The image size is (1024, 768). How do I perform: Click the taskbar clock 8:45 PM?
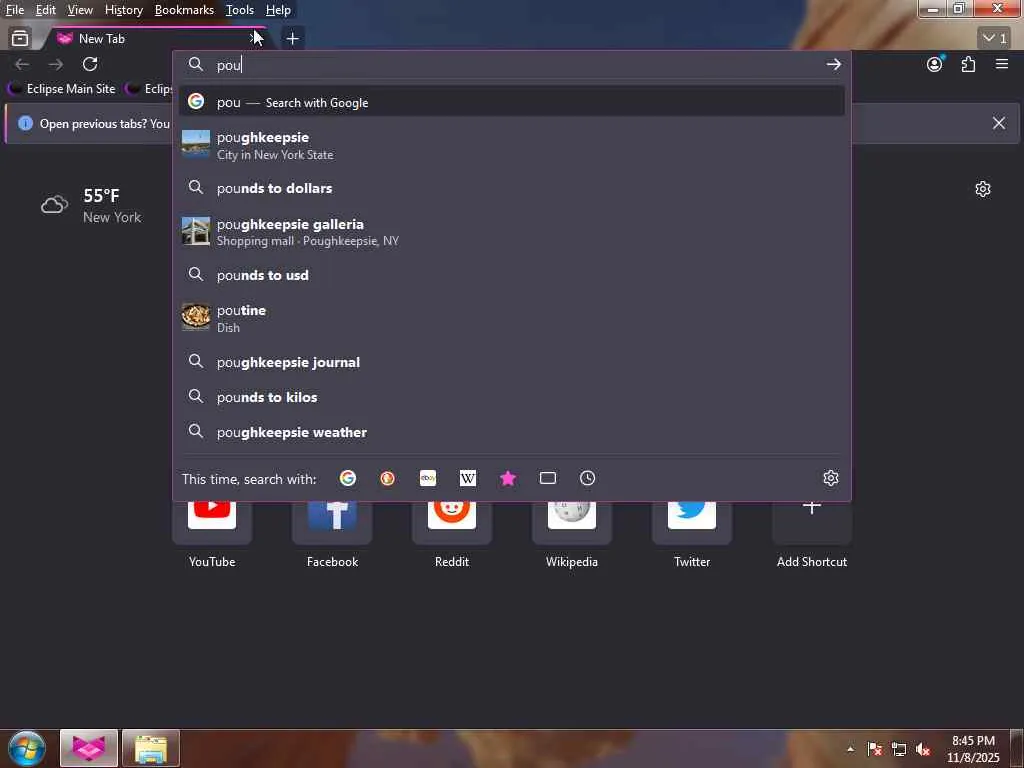pyautogui.click(x=973, y=749)
